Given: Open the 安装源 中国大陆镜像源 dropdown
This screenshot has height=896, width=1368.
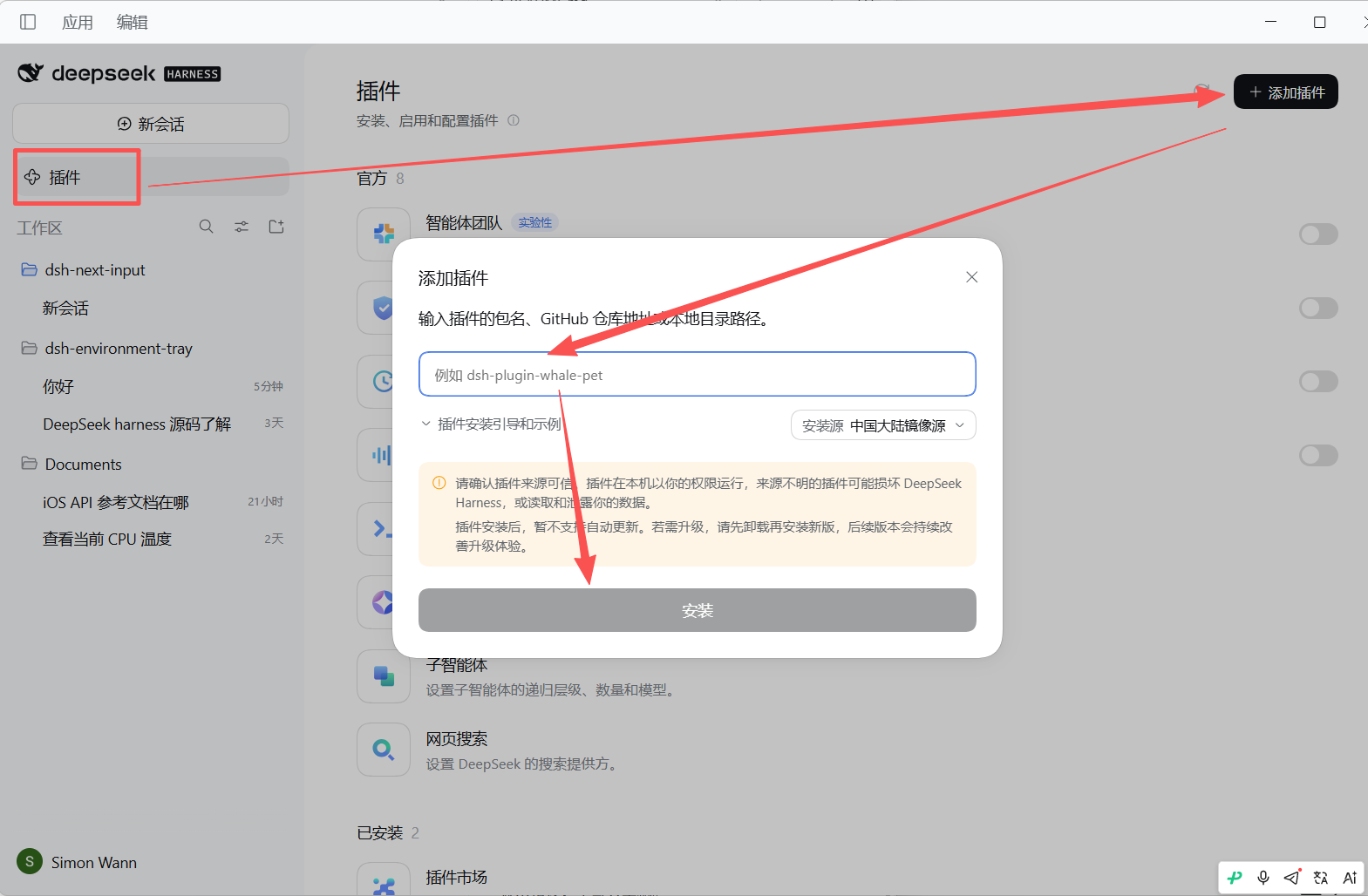Looking at the screenshot, I should point(883,425).
